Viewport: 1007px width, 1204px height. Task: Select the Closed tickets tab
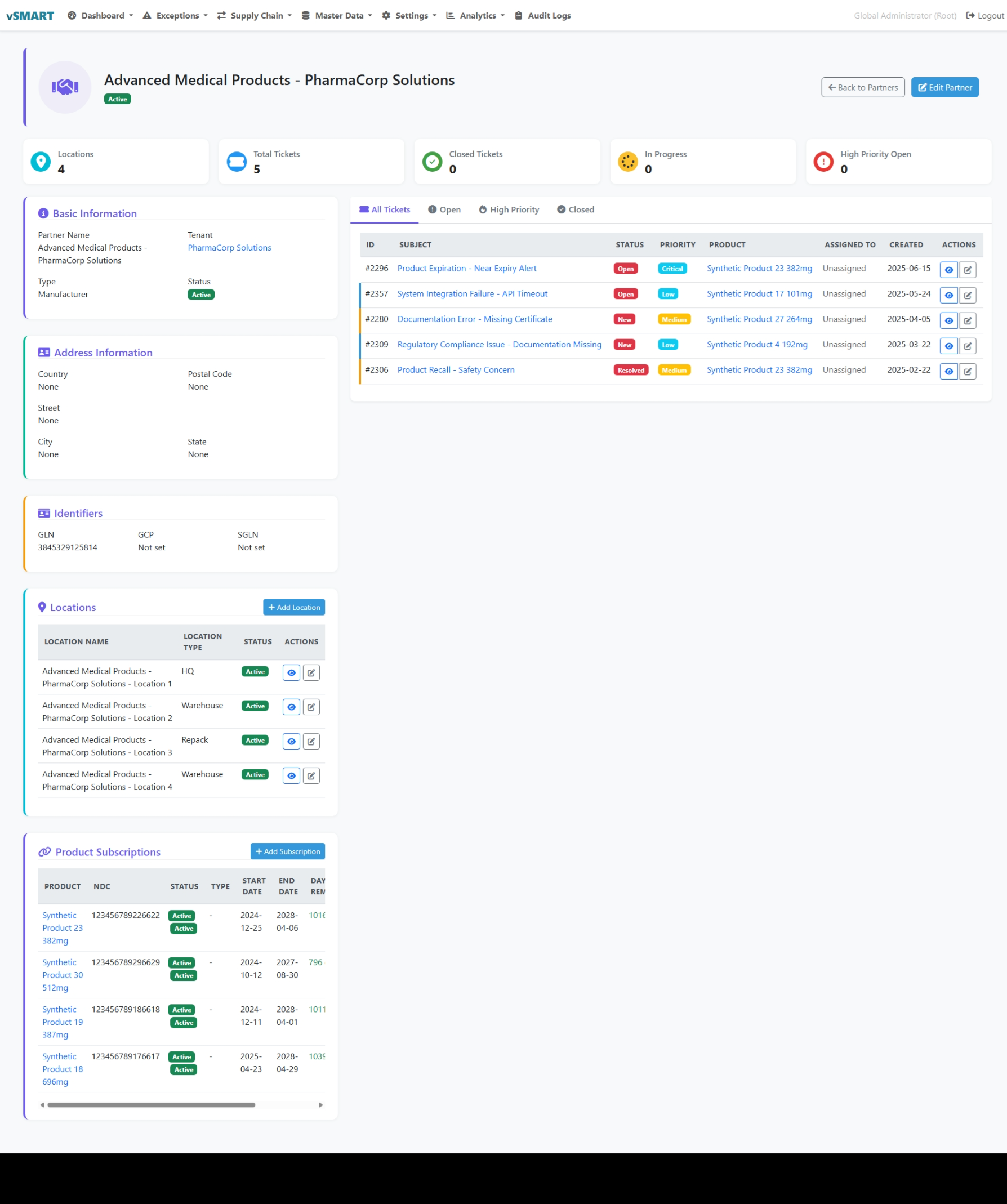(x=575, y=210)
